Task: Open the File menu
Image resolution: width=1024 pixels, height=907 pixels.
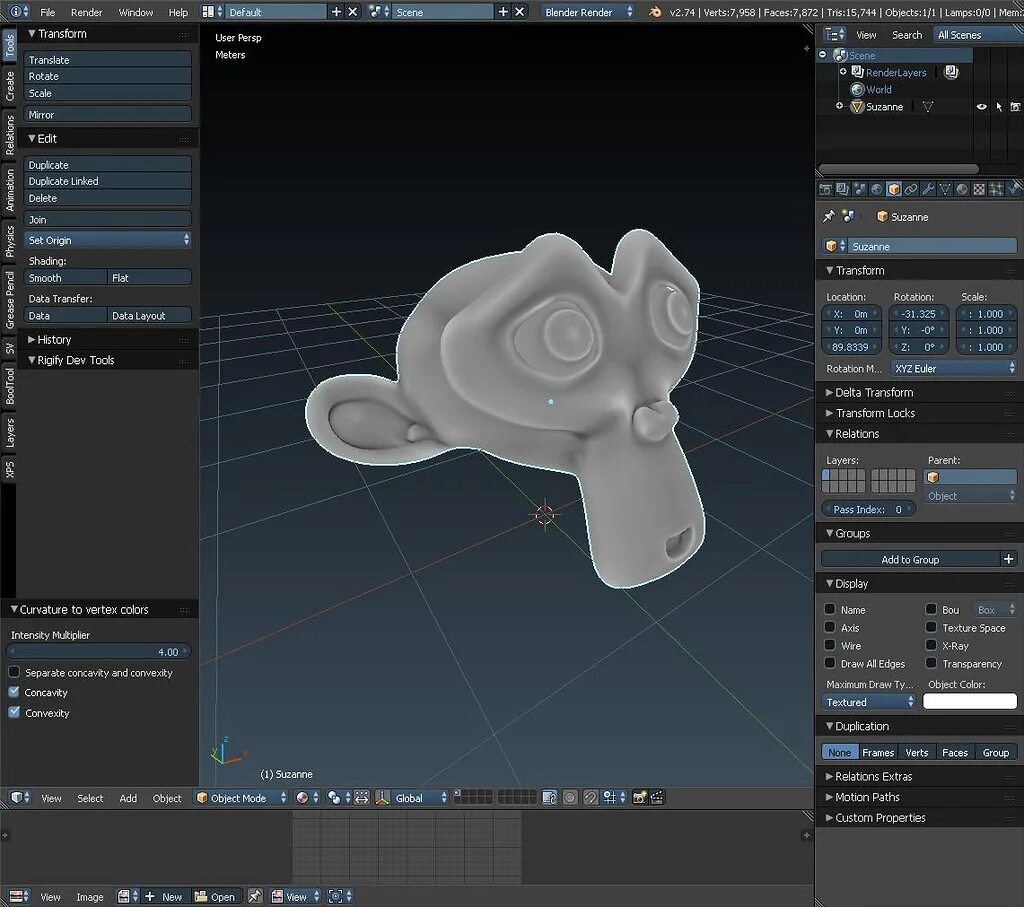Action: (48, 12)
